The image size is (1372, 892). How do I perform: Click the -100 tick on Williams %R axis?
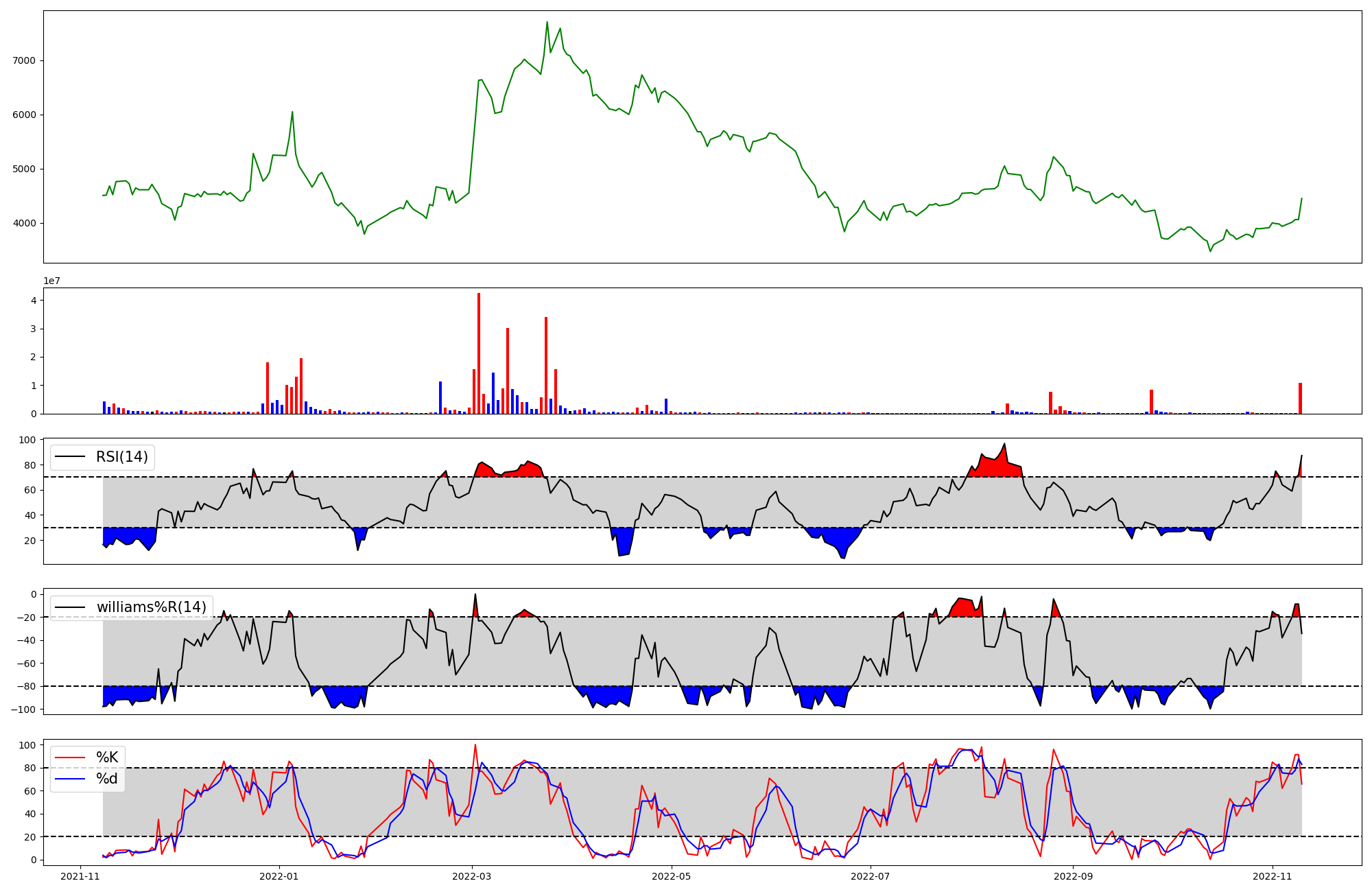point(25,709)
